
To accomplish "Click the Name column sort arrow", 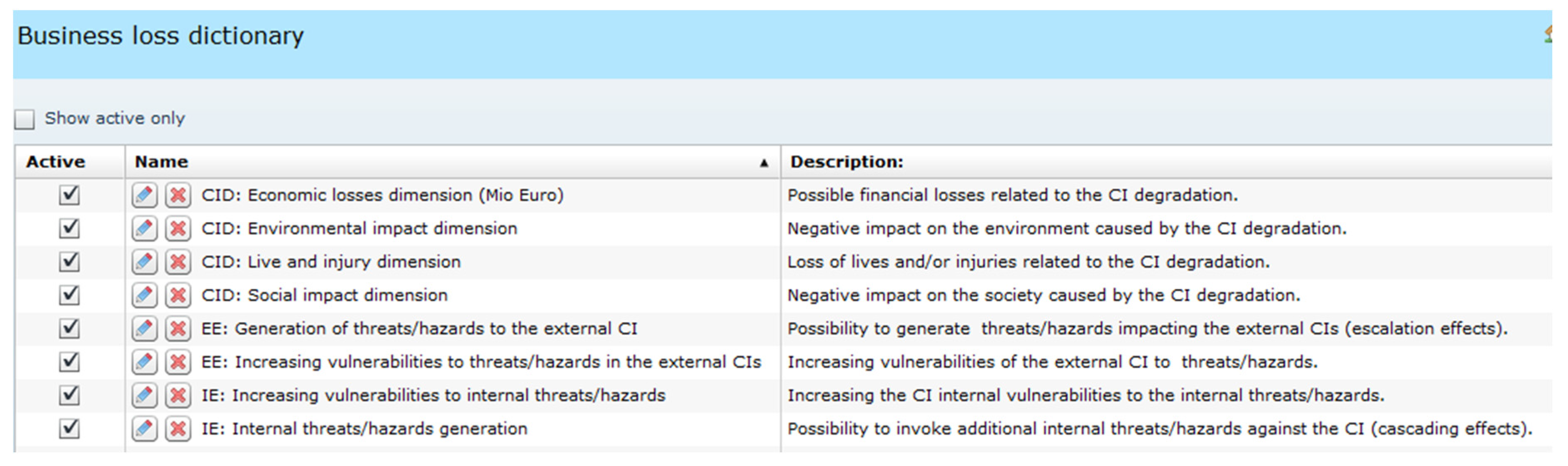I will point(763,163).
